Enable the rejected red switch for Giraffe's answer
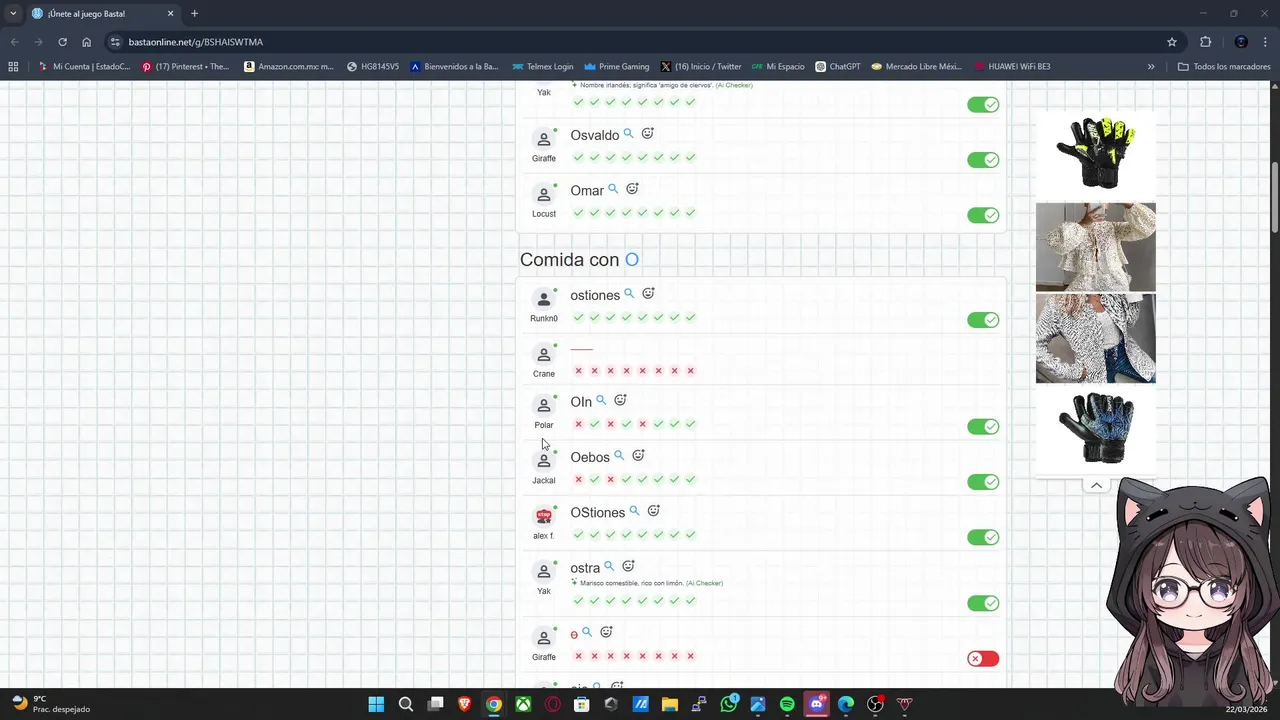1280x720 pixels. pyautogui.click(x=983, y=658)
